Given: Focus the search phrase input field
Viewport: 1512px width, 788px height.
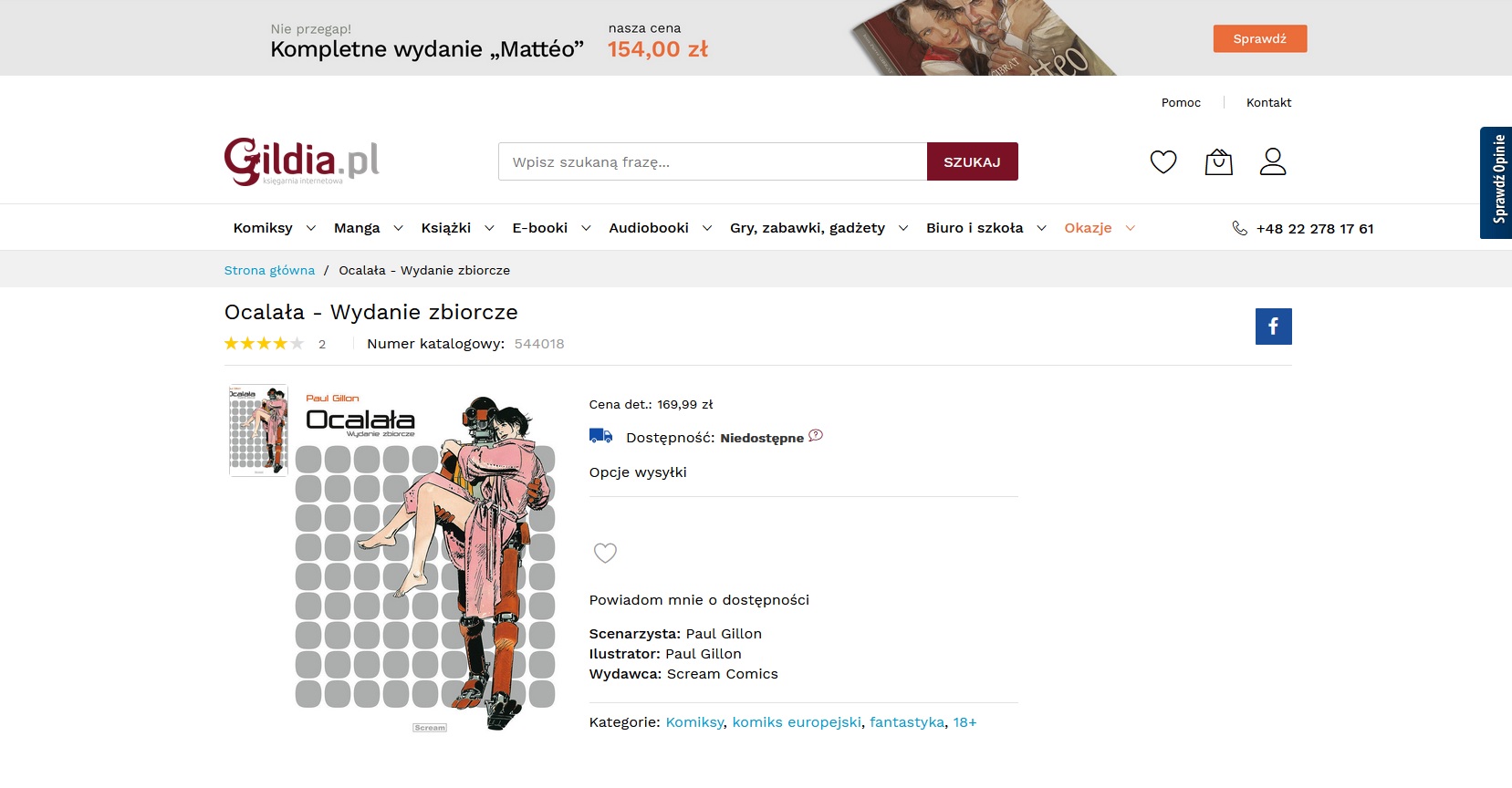Looking at the screenshot, I should click(x=713, y=161).
